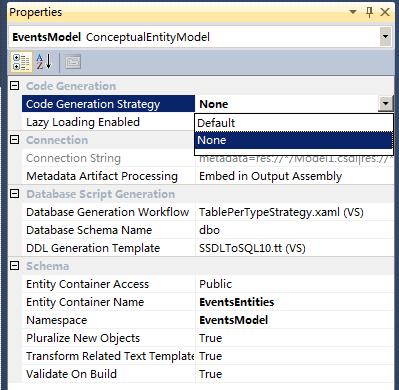This screenshot has width=399, height=390.
Task: Select DDL Generation Template property
Action: tap(108, 248)
